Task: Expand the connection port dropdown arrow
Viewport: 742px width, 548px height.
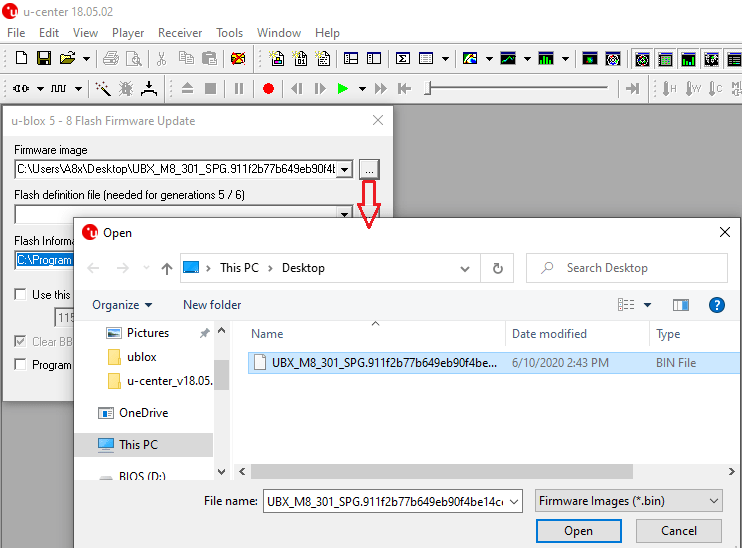Action: 41,88
